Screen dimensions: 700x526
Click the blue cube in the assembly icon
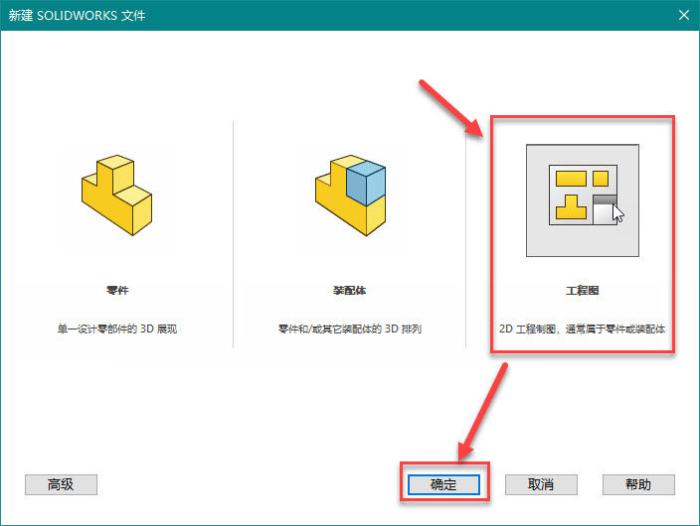(x=364, y=182)
